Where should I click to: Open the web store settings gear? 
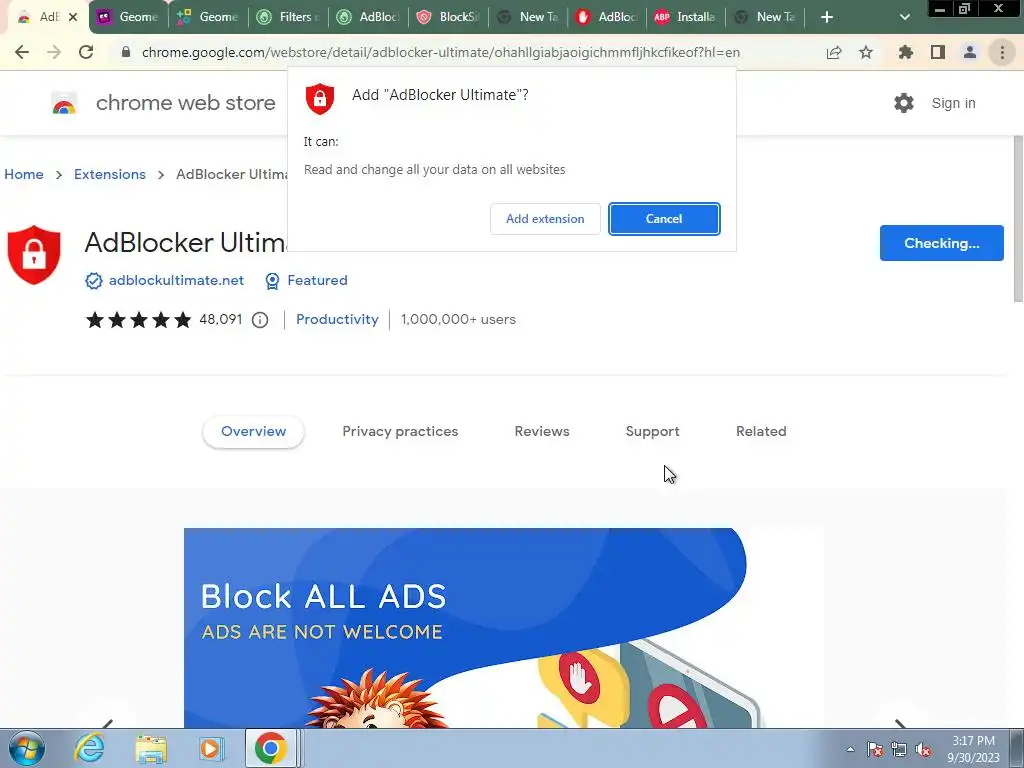pos(904,103)
